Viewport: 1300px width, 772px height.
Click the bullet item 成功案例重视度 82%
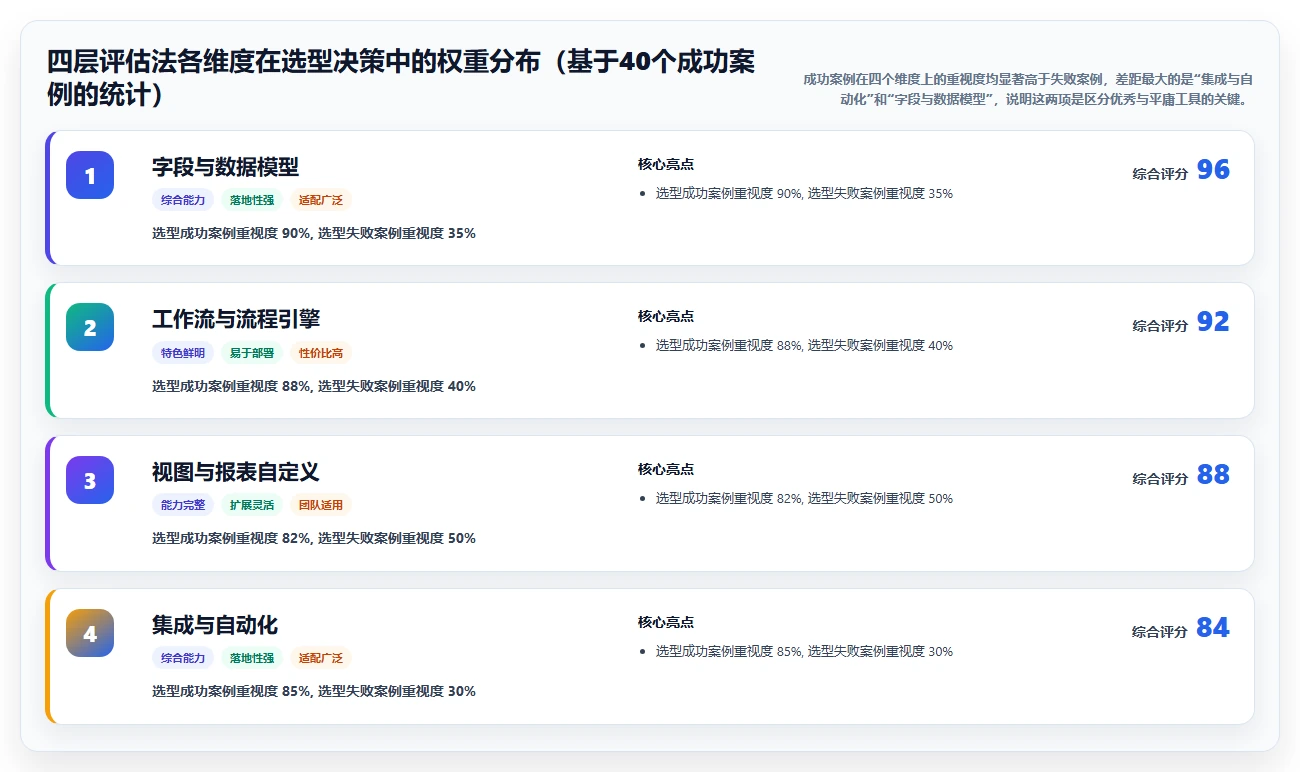[804, 499]
